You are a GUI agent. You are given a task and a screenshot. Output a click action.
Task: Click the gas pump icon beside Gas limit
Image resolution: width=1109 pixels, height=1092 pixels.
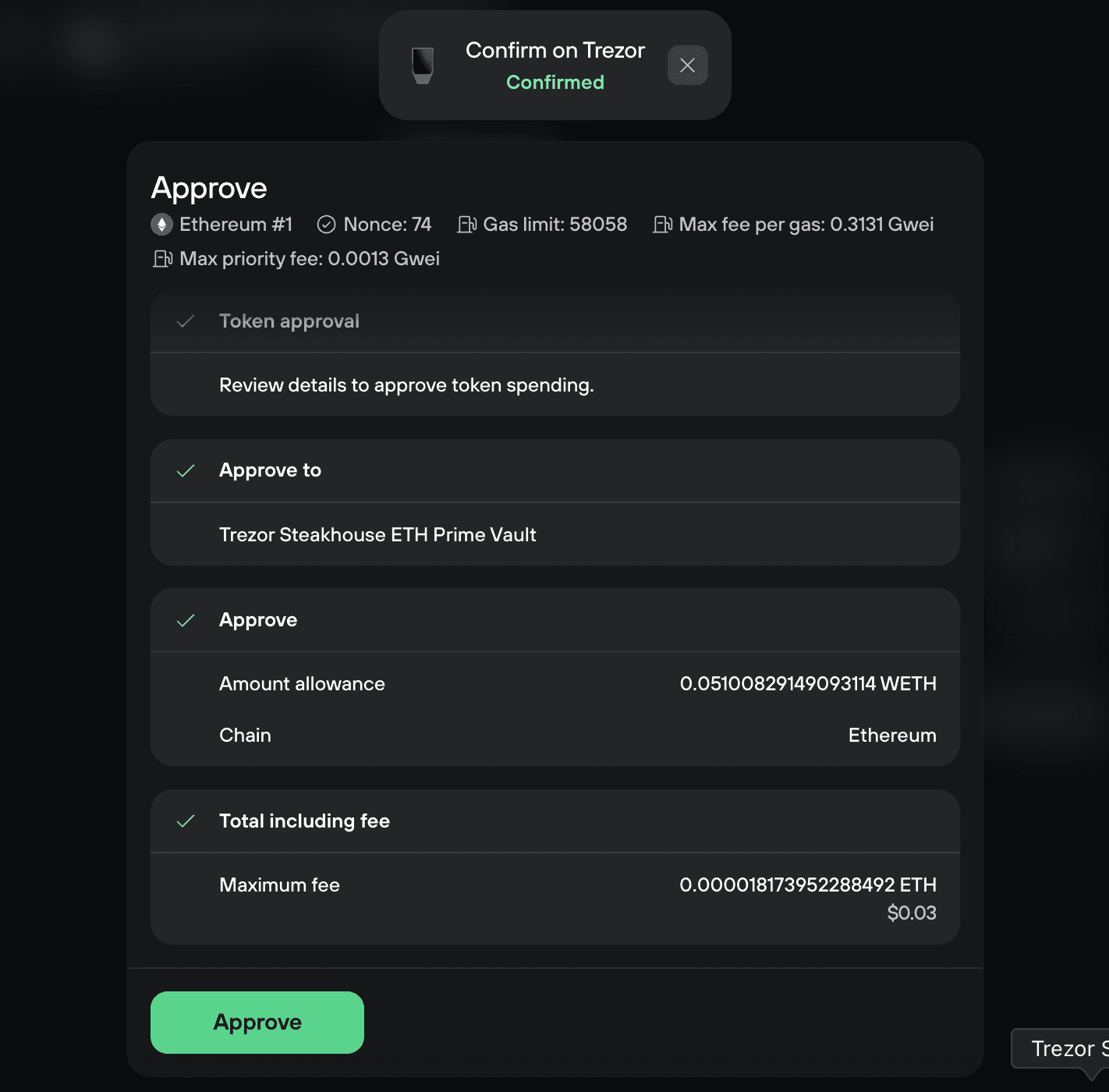pos(466,225)
